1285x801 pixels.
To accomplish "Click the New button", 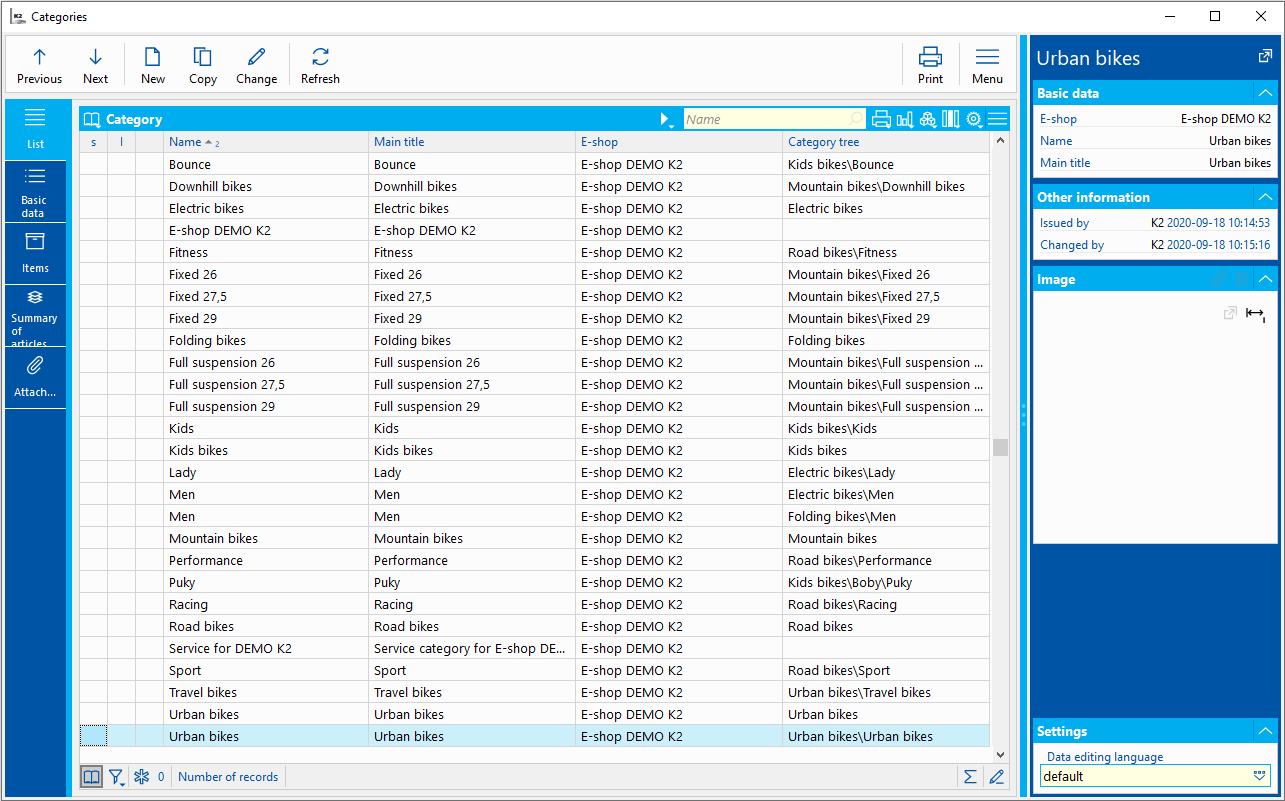I will 153,66.
